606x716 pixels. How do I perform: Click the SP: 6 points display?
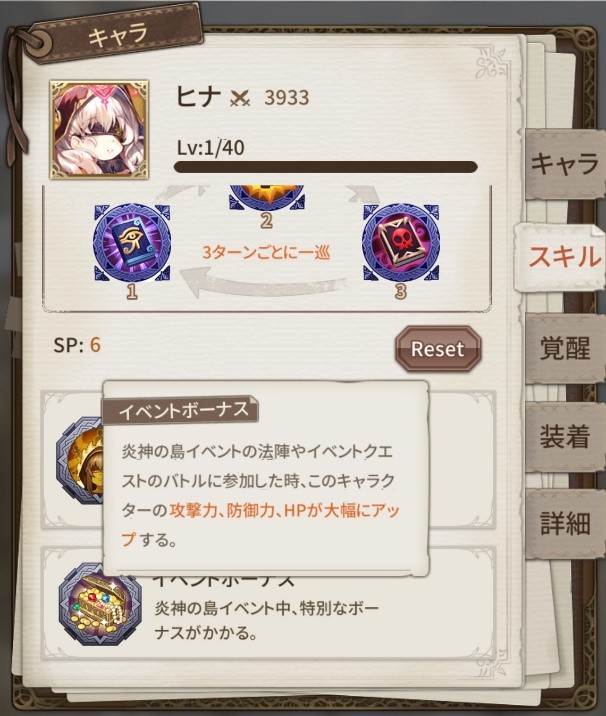point(77,345)
